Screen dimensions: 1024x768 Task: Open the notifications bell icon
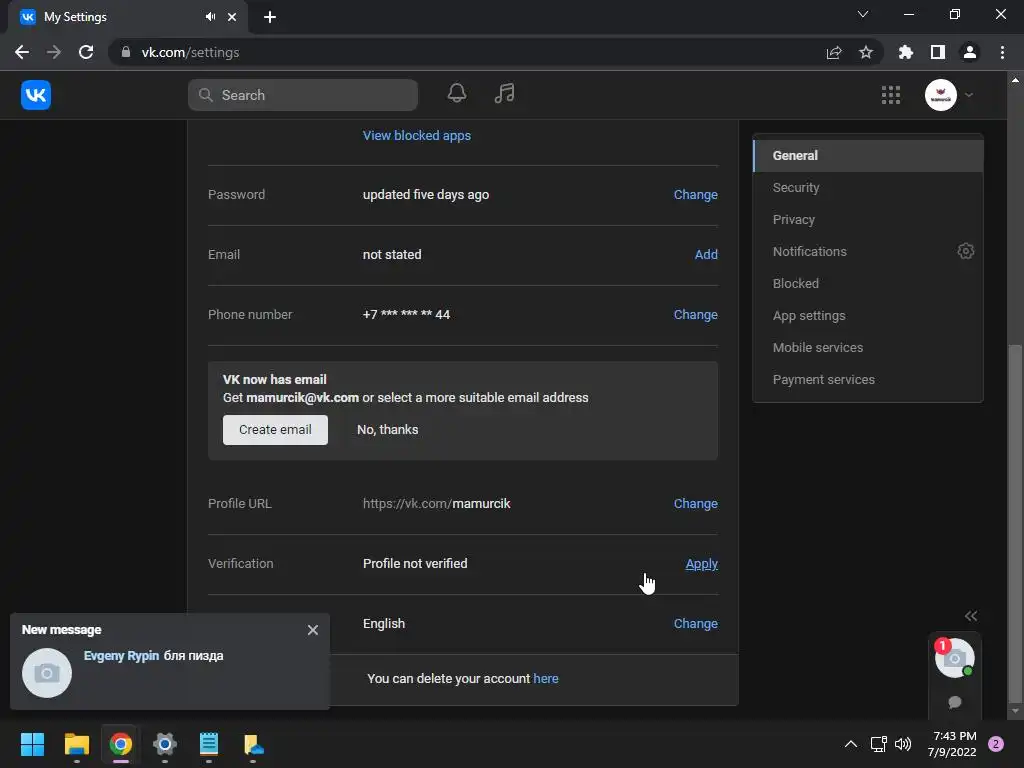(456, 93)
